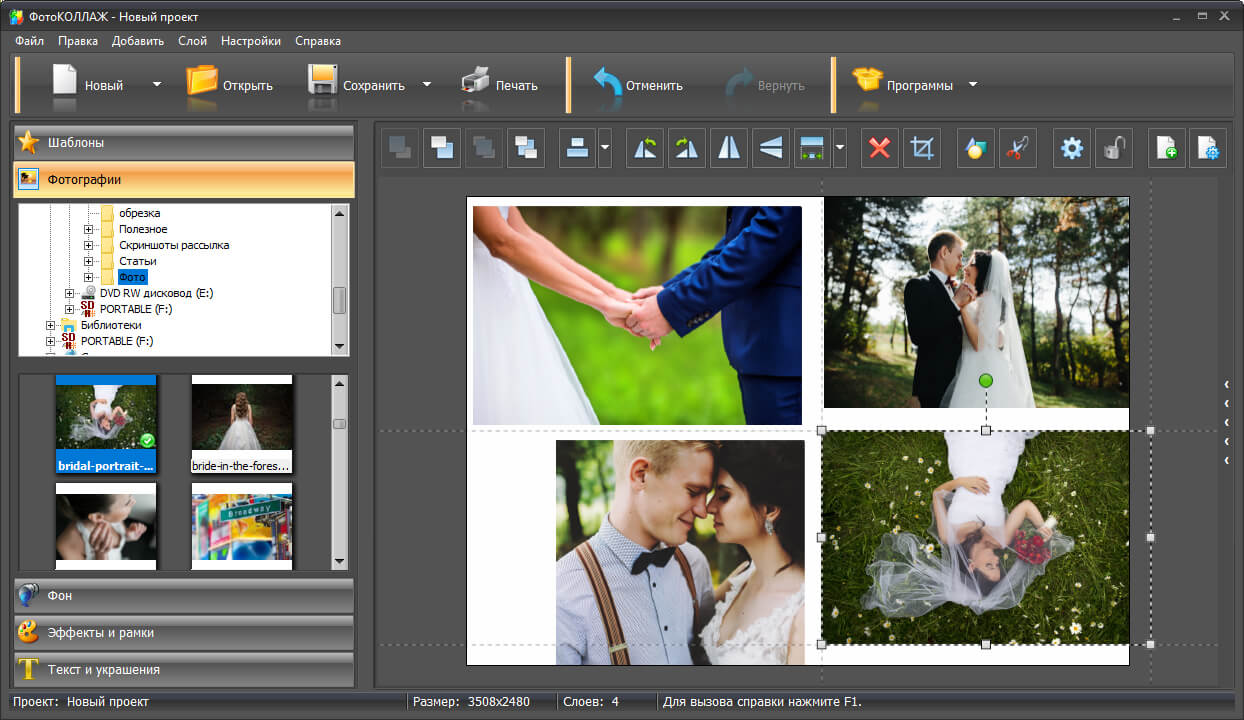Open the Слой menu
Viewport: 1244px width, 720px height.
[x=192, y=41]
